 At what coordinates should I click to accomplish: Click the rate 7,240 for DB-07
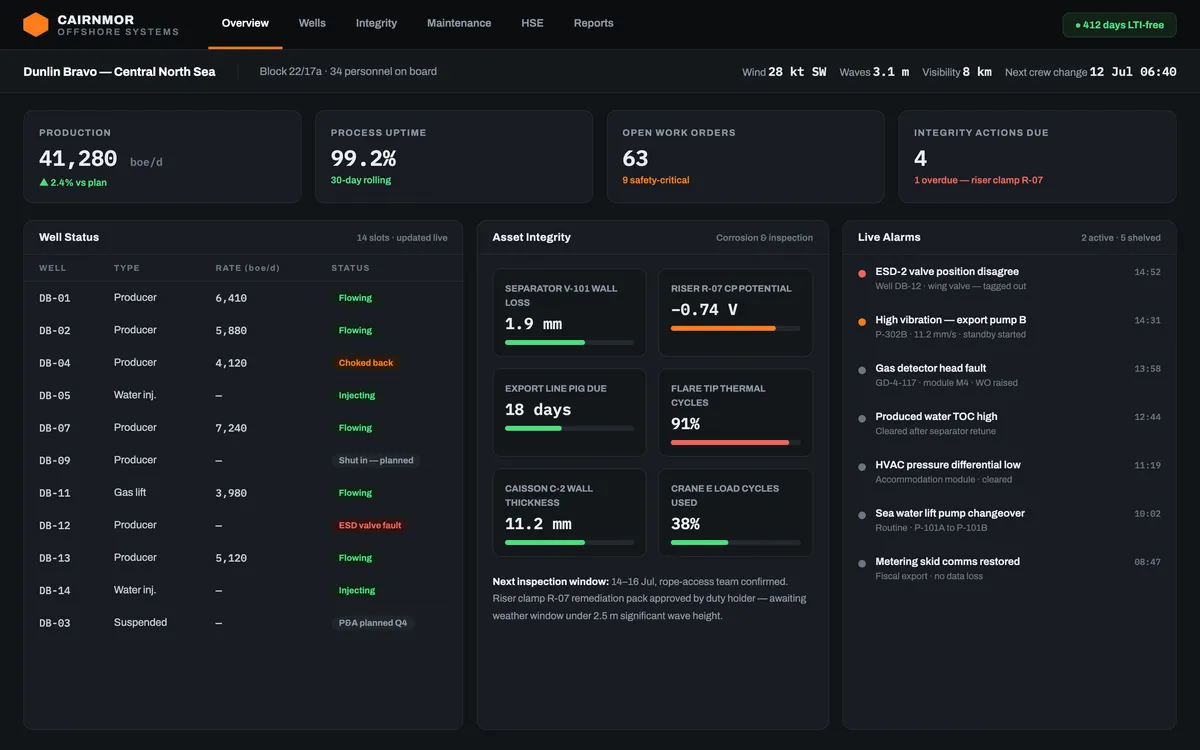(x=231, y=428)
